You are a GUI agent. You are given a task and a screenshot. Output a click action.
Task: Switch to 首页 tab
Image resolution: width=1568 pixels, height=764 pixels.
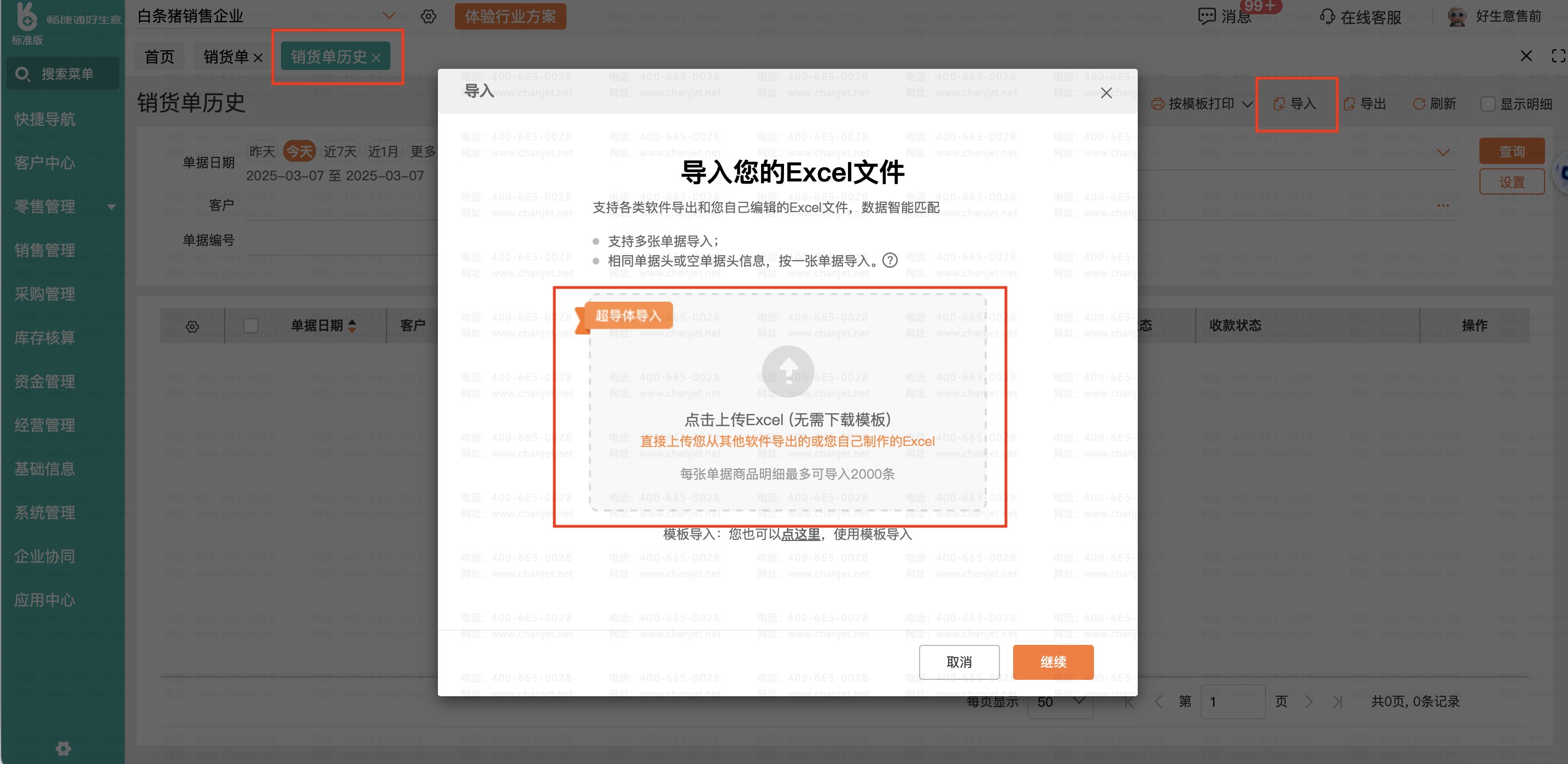[x=160, y=57]
